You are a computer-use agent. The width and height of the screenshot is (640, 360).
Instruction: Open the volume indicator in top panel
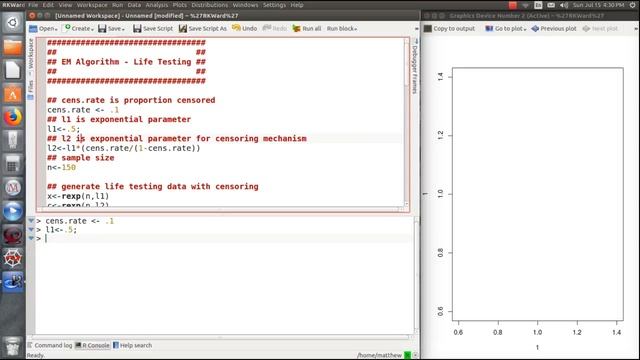point(564,5)
